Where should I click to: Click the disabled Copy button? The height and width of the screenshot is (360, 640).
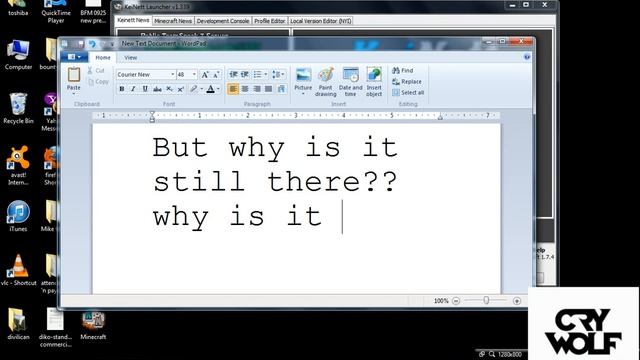point(98,82)
